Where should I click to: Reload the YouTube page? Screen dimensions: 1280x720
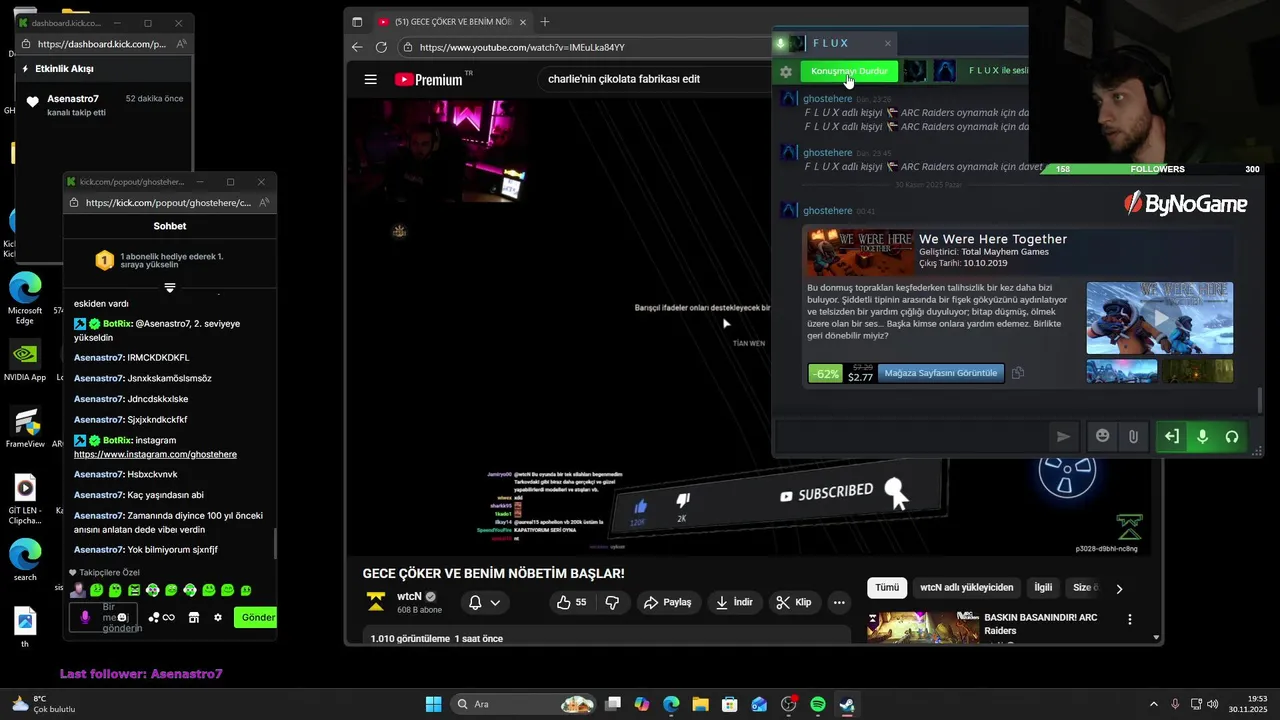click(381, 47)
